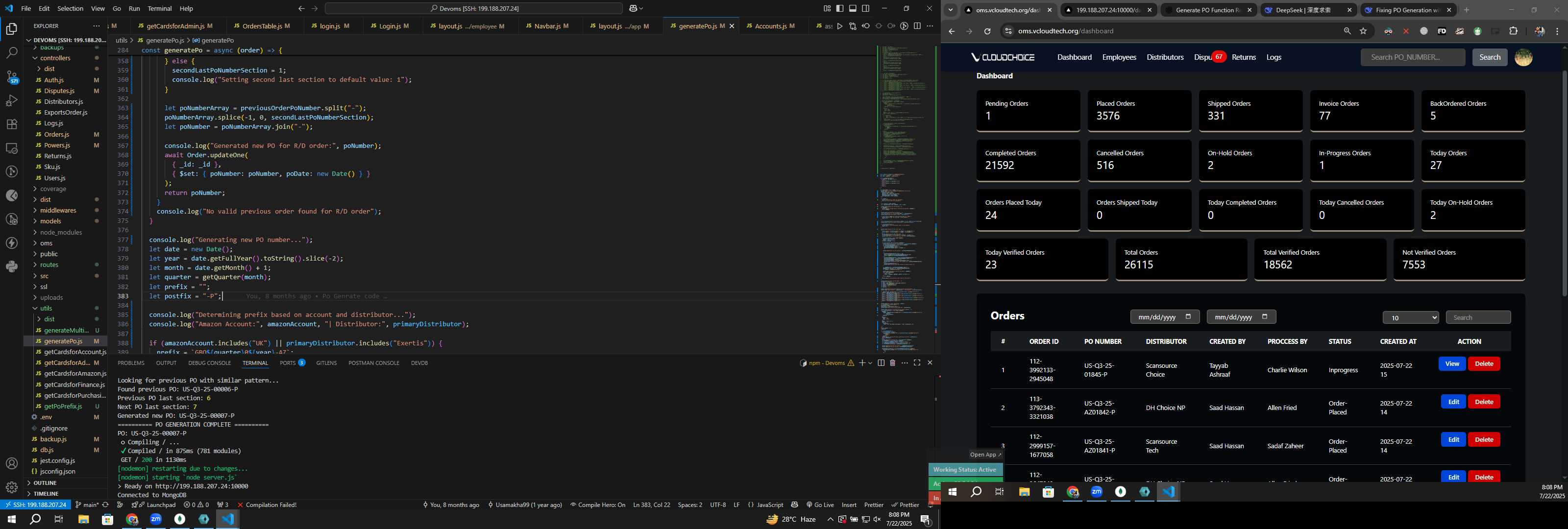
Task: Click the first mm/dd/yyyy date field
Action: (x=1164, y=316)
